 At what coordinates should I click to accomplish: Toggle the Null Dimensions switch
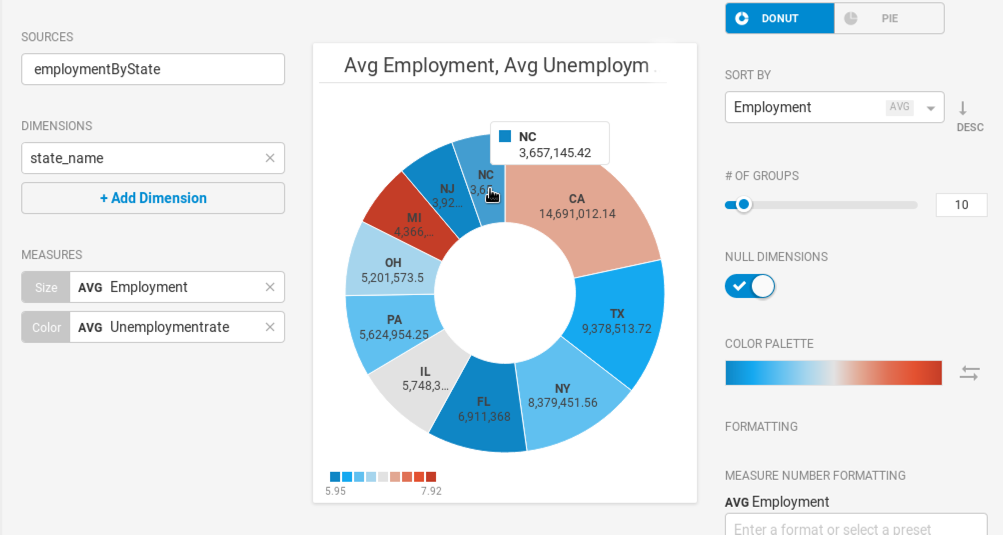pyautogui.click(x=750, y=286)
